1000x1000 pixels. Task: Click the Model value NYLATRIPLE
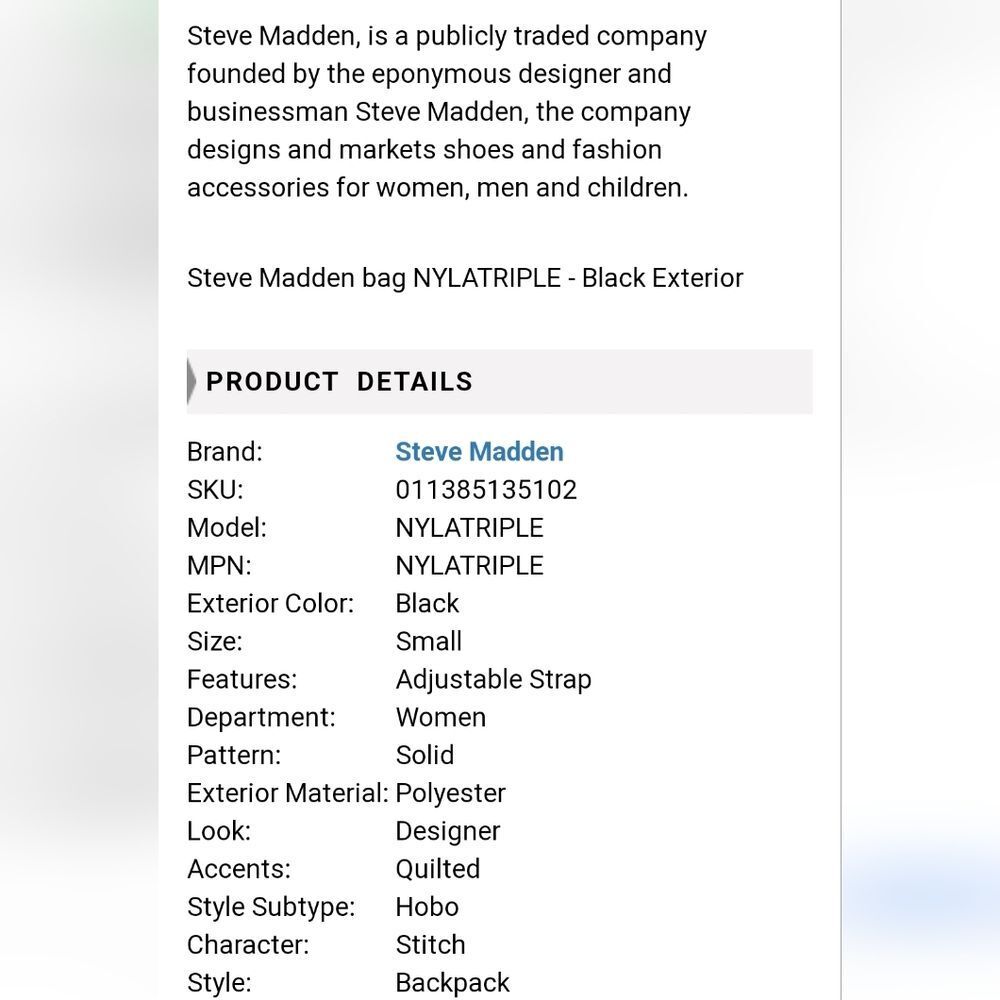(469, 527)
